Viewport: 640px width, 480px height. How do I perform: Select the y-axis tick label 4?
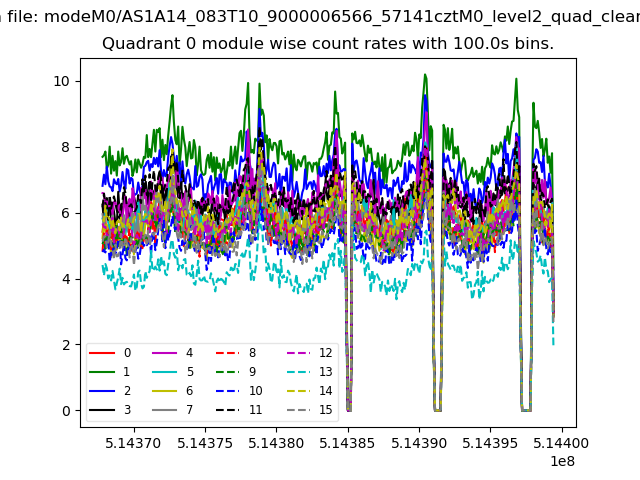coord(66,279)
